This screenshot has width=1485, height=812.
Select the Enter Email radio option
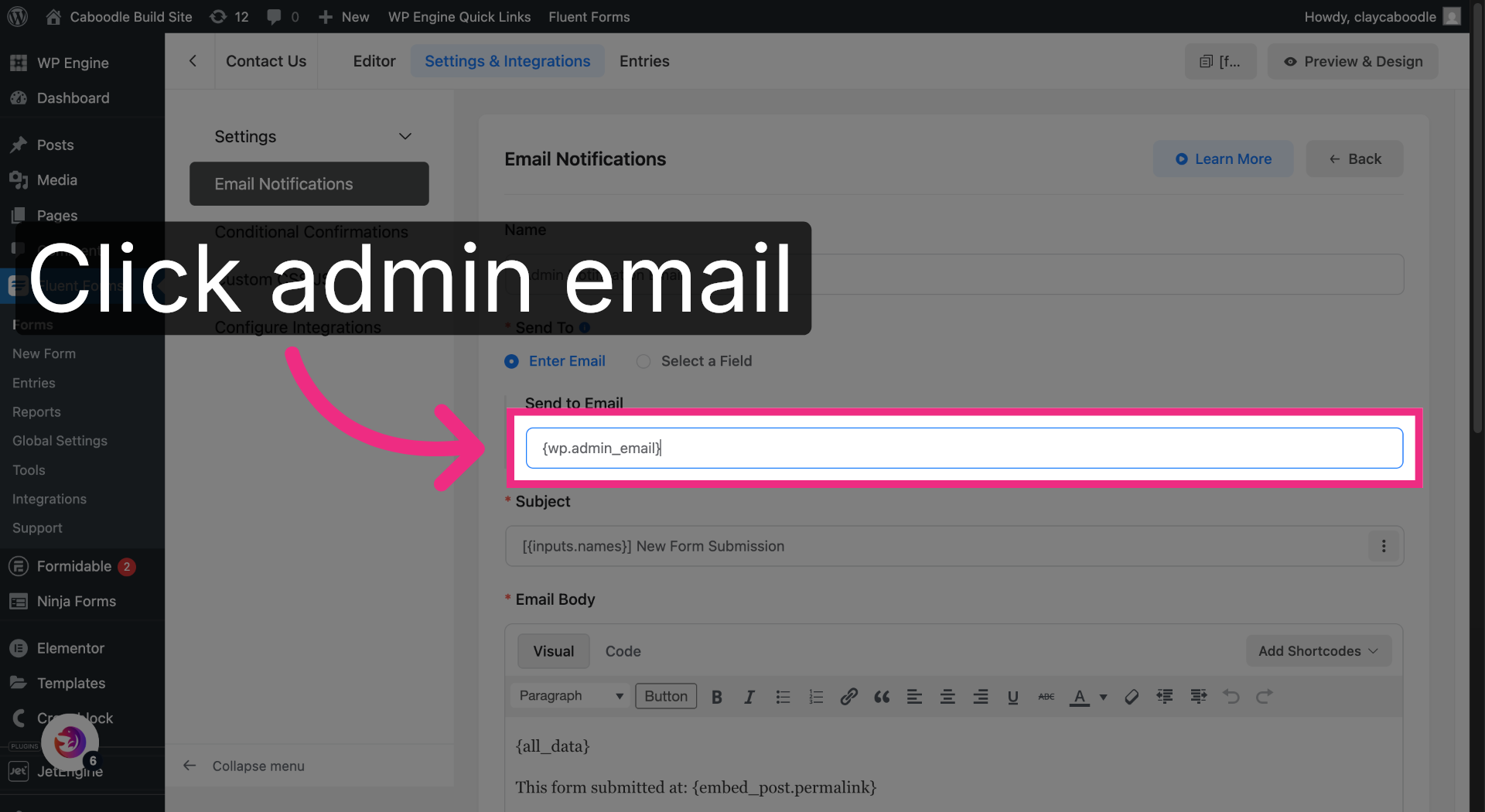tap(511, 361)
